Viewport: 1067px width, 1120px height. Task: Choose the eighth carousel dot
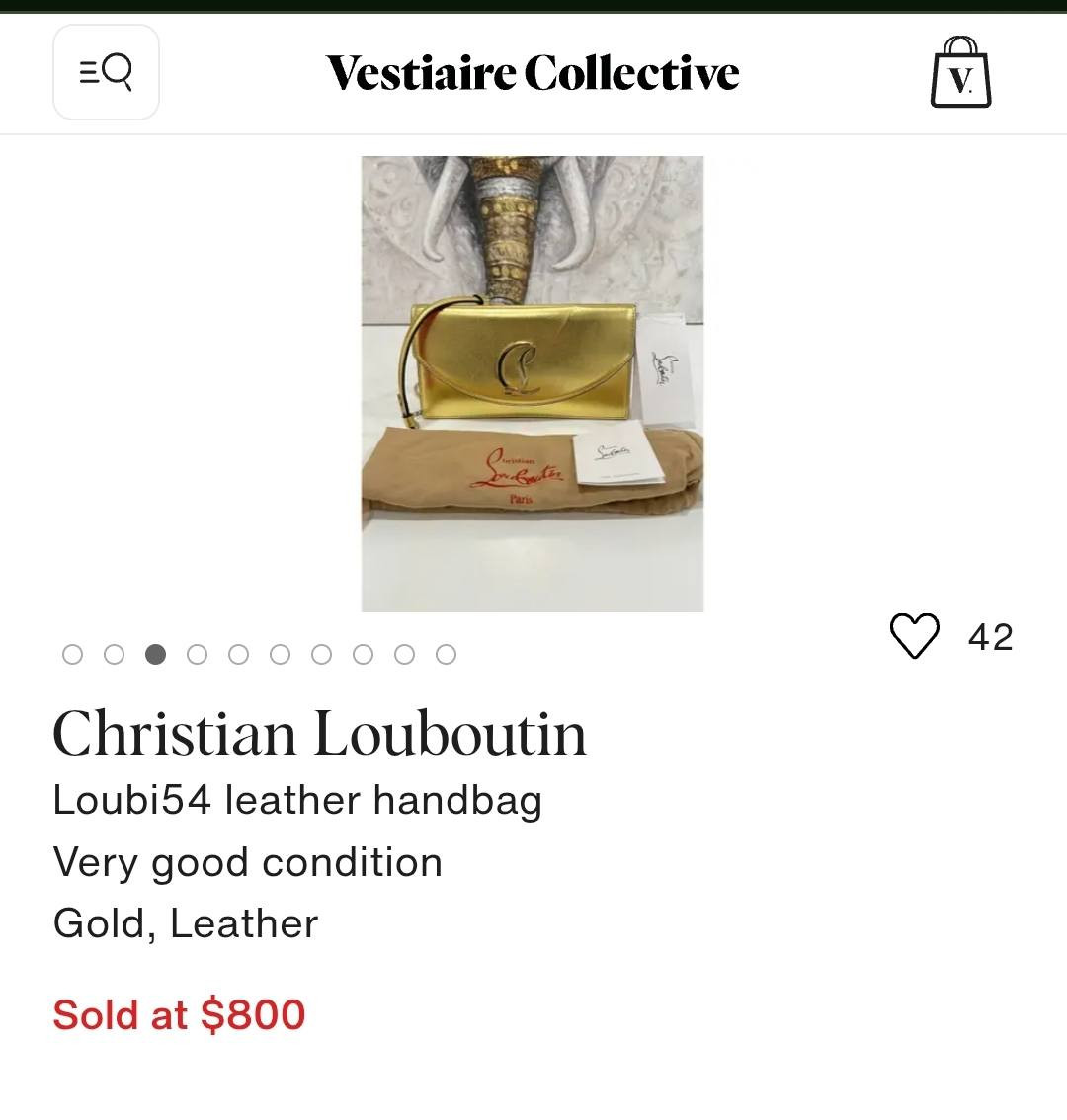[x=364, y=654]
